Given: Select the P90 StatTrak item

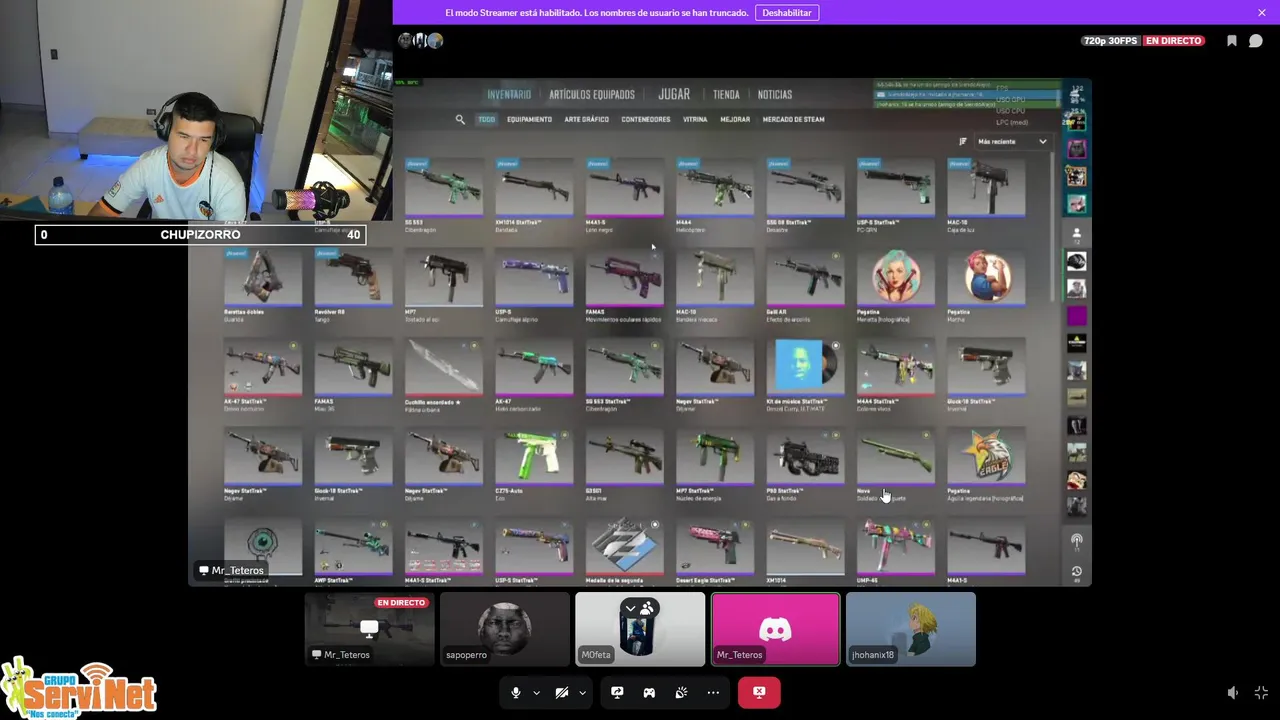Looking at the screenshot, I should (x=805, y=463).
